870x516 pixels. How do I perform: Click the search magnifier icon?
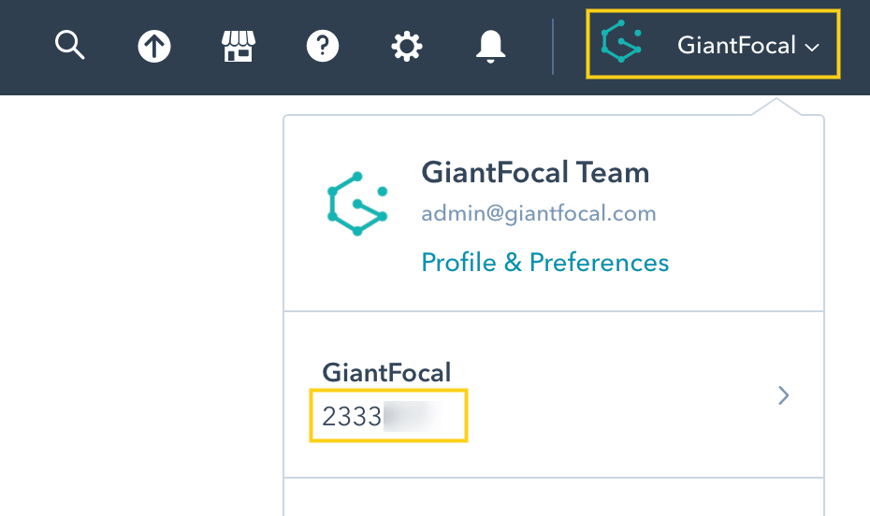click(x=69, y=45)
